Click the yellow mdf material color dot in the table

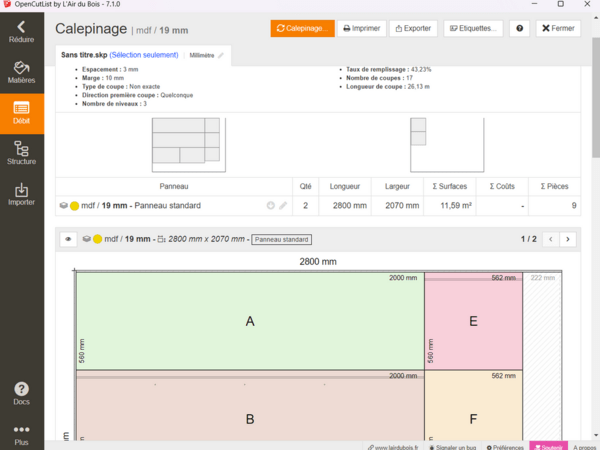74,205
